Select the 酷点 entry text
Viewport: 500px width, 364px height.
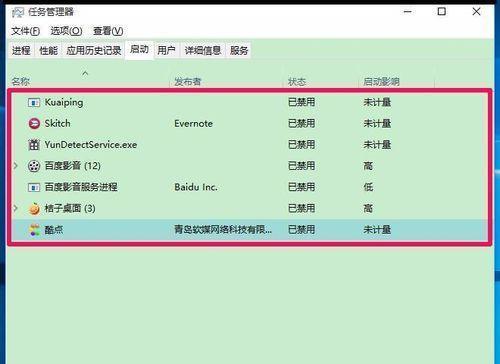[x=54, y=230]
